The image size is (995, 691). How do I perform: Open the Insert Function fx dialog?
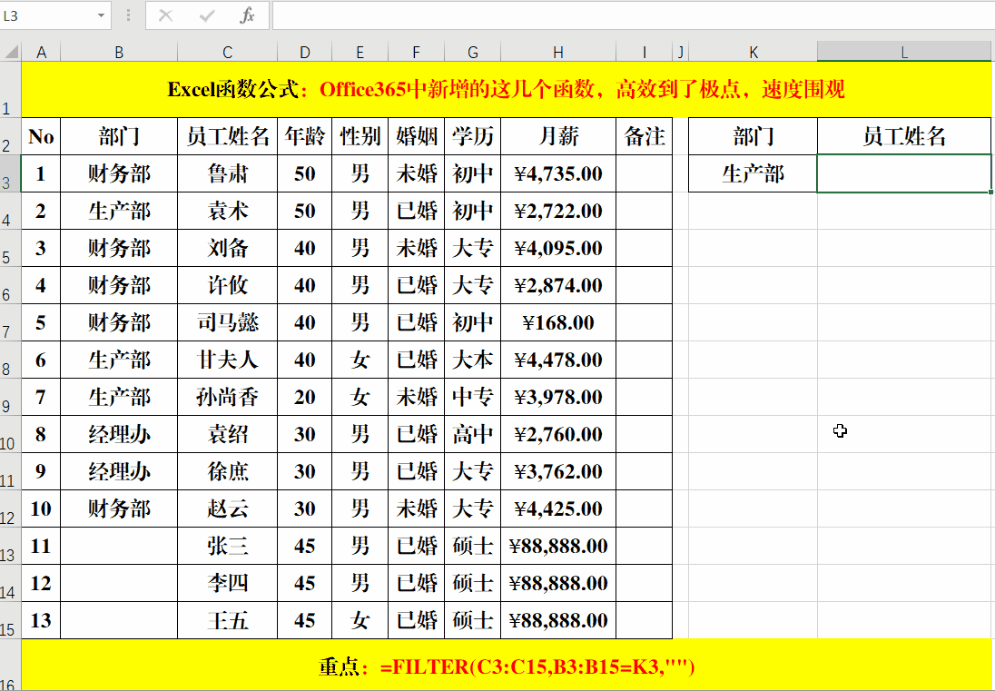pos(247,16)
